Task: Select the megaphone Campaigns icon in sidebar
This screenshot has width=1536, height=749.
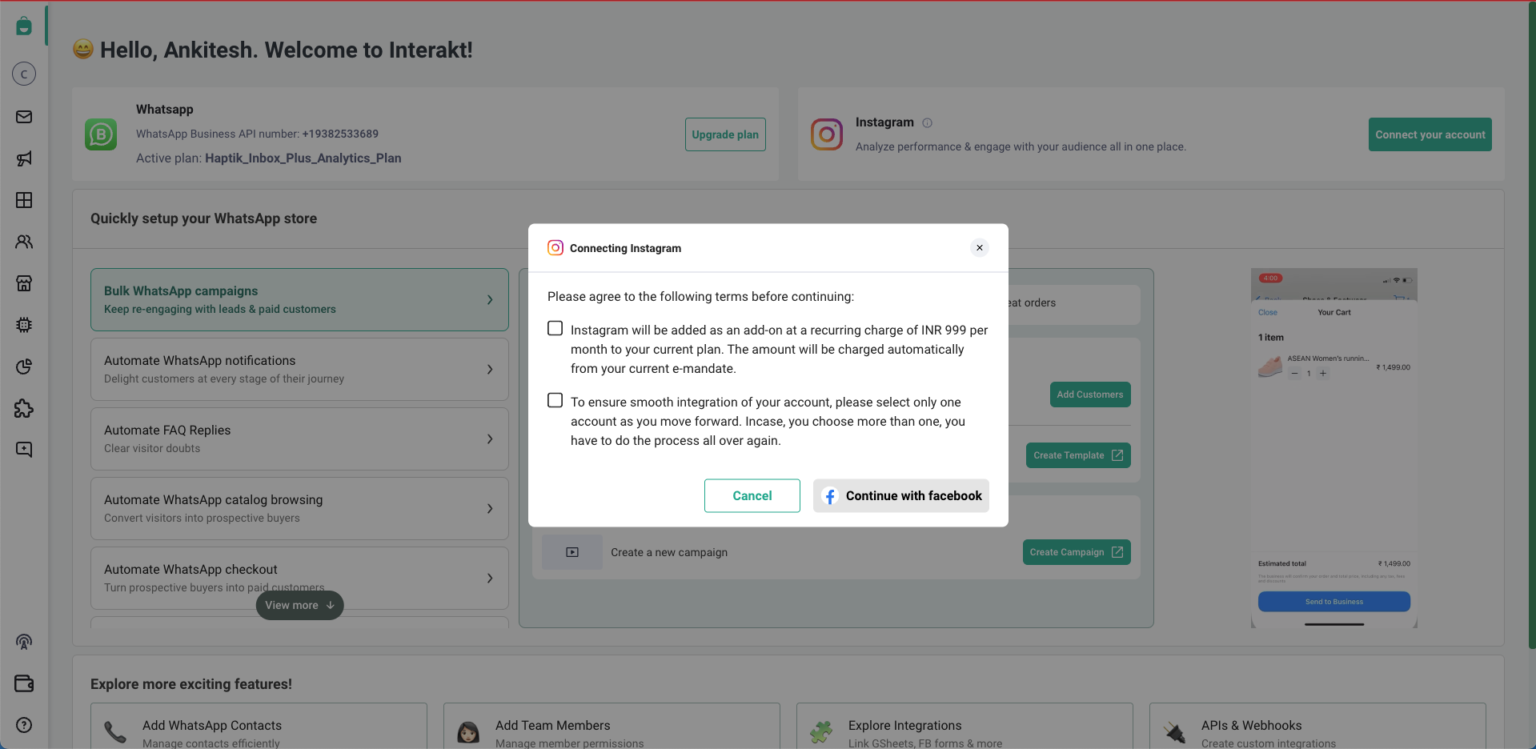Action: pyautogui.click(x=23, y=158)
